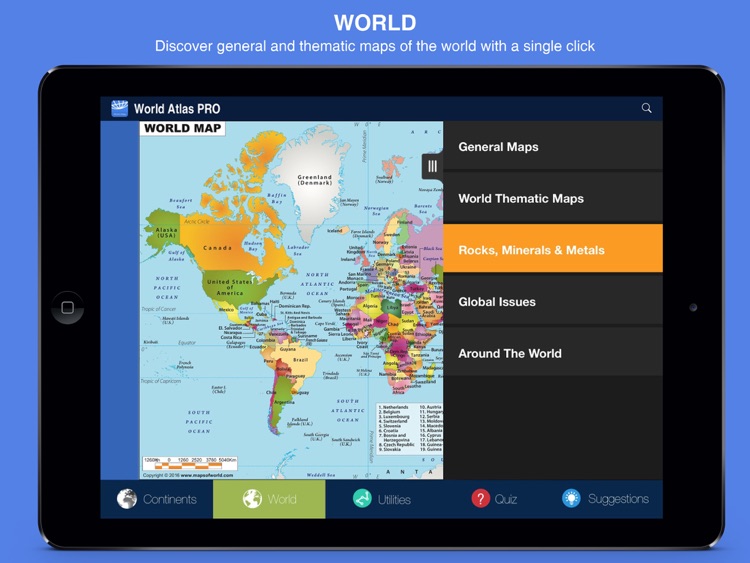Click the SOUTH PACIFIC OCEAN label
The height and width of the screenshot is (563, 750).
199,422
